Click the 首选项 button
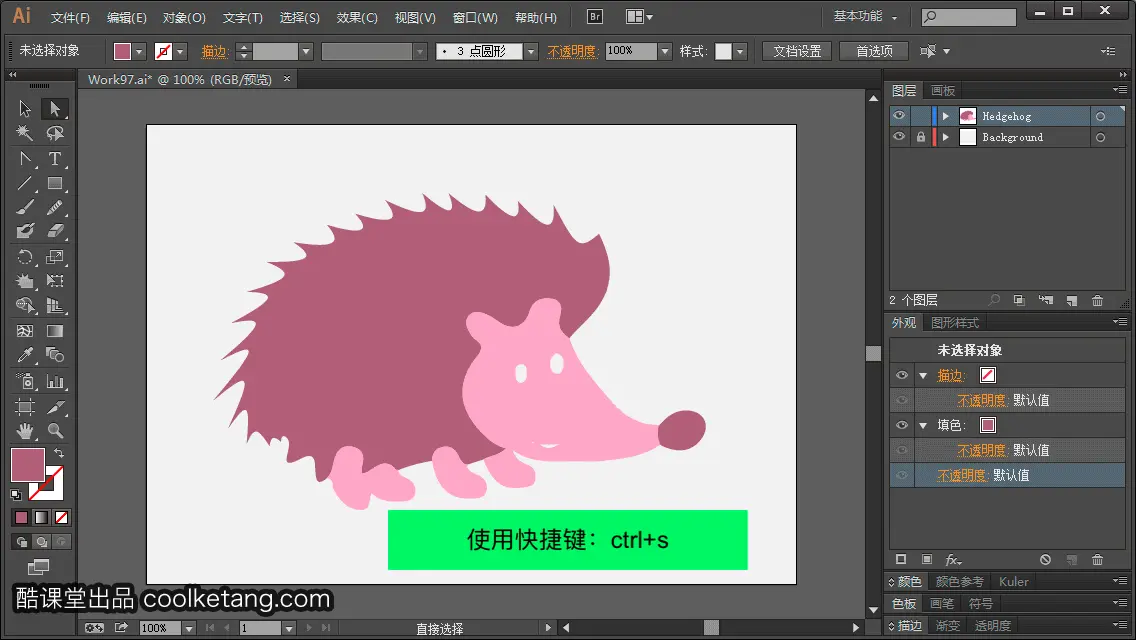 (x=874, y=51)
